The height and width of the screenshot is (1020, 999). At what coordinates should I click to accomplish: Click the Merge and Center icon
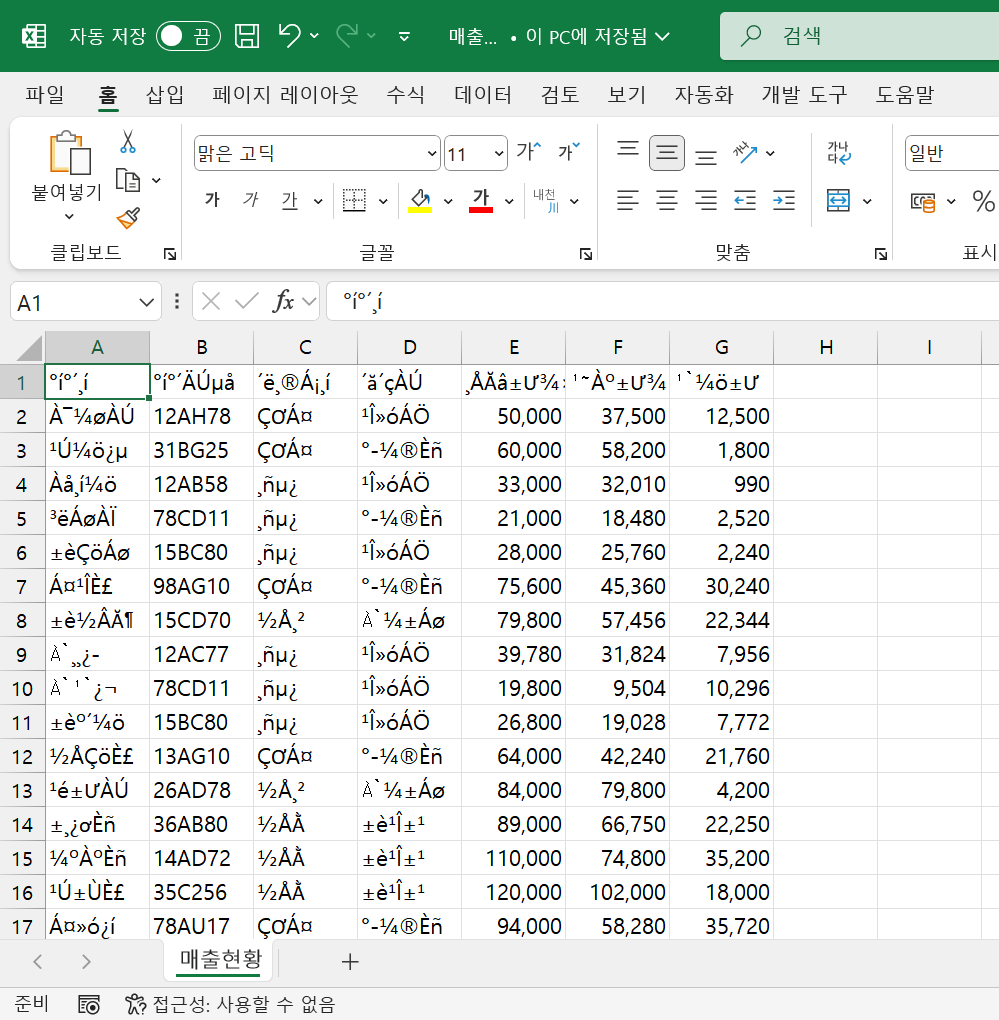point(838,201)
